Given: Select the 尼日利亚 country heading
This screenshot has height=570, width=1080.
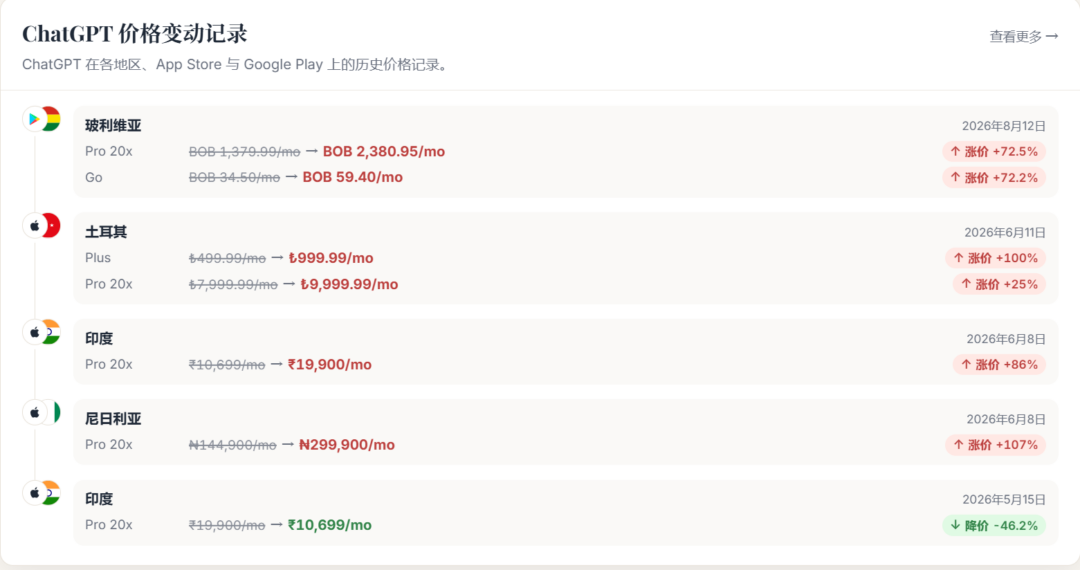Looking at the screenshot, I should click(x=113, y=419).
